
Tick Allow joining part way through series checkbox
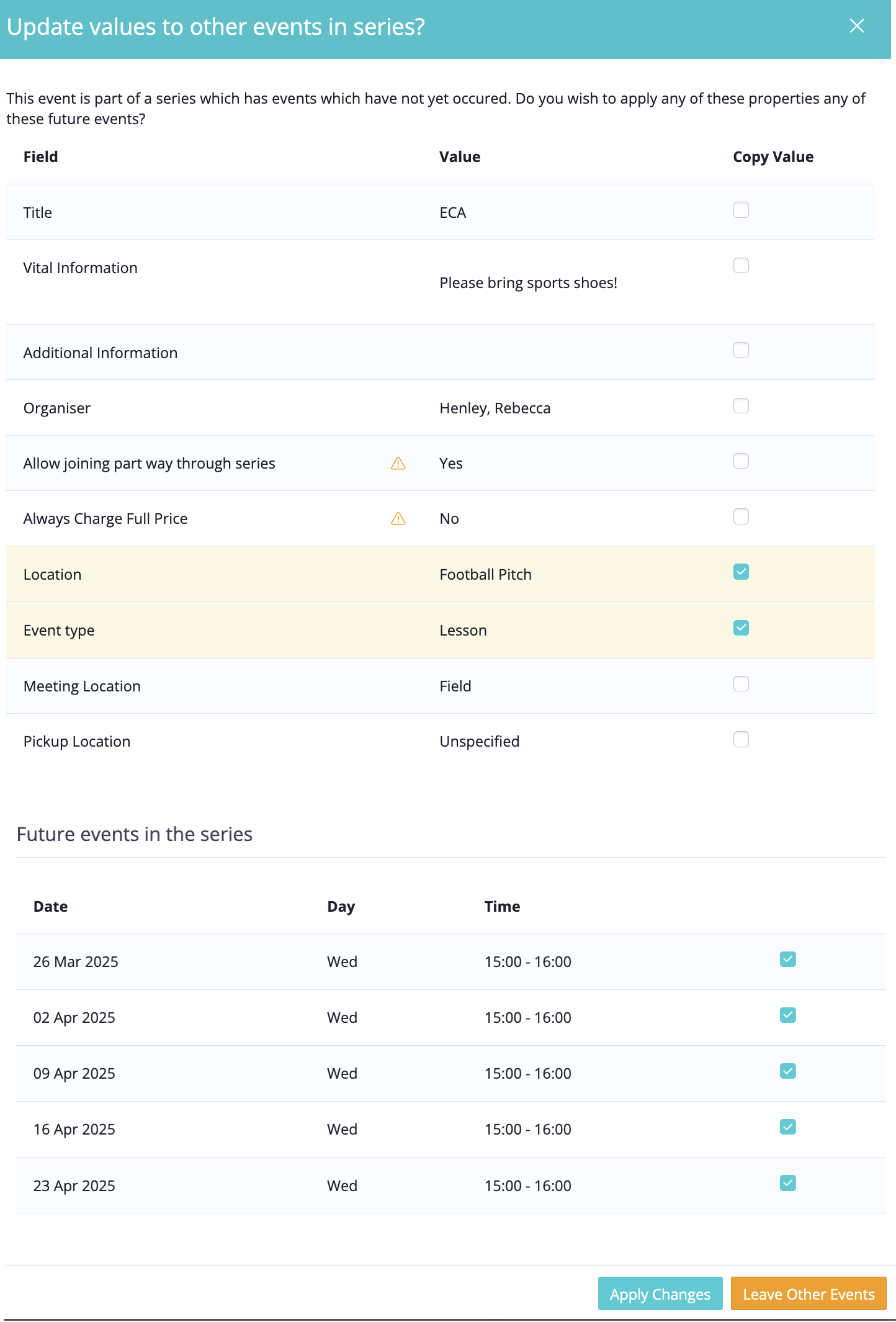pos(741,461)
